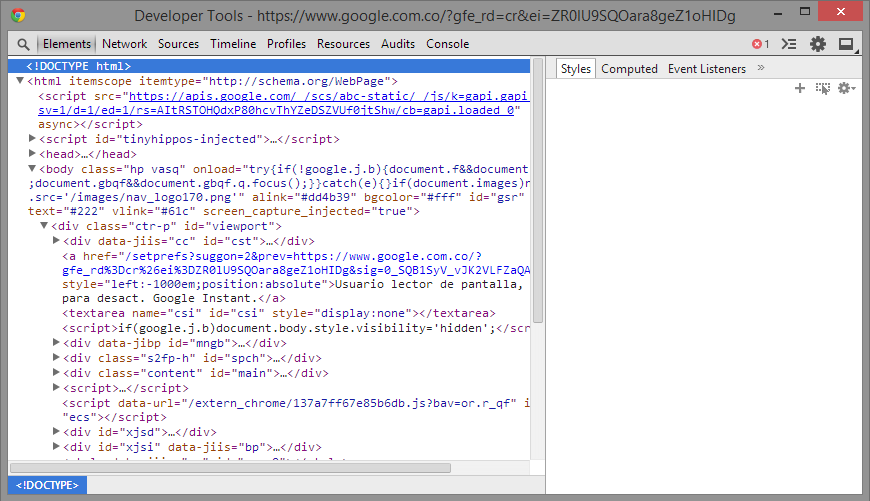Click the DOCTYPE breadcrumb at bottom
This screenshot has height=501, width=870.
click(47, 485)
